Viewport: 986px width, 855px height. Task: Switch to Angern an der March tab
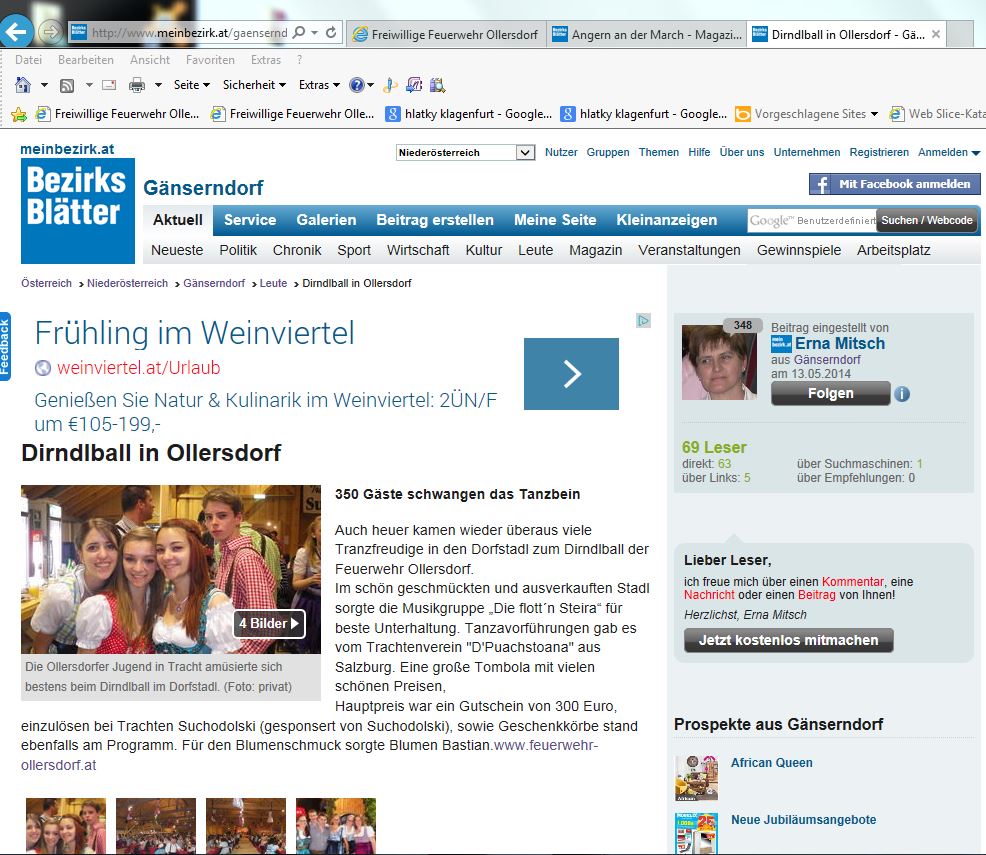pyautogui.click(x=647, y=35)
